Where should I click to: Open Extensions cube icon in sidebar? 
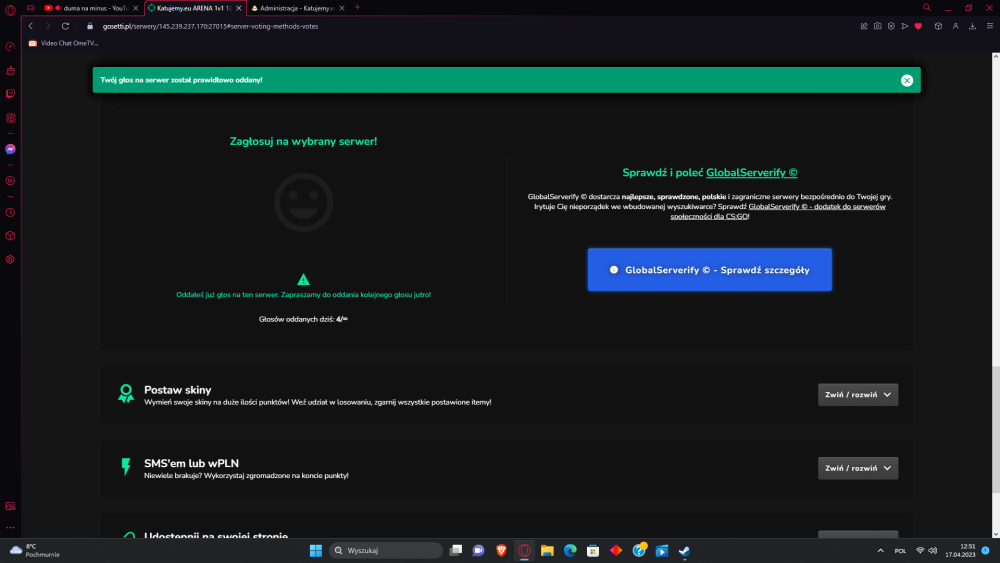point(10,236)
